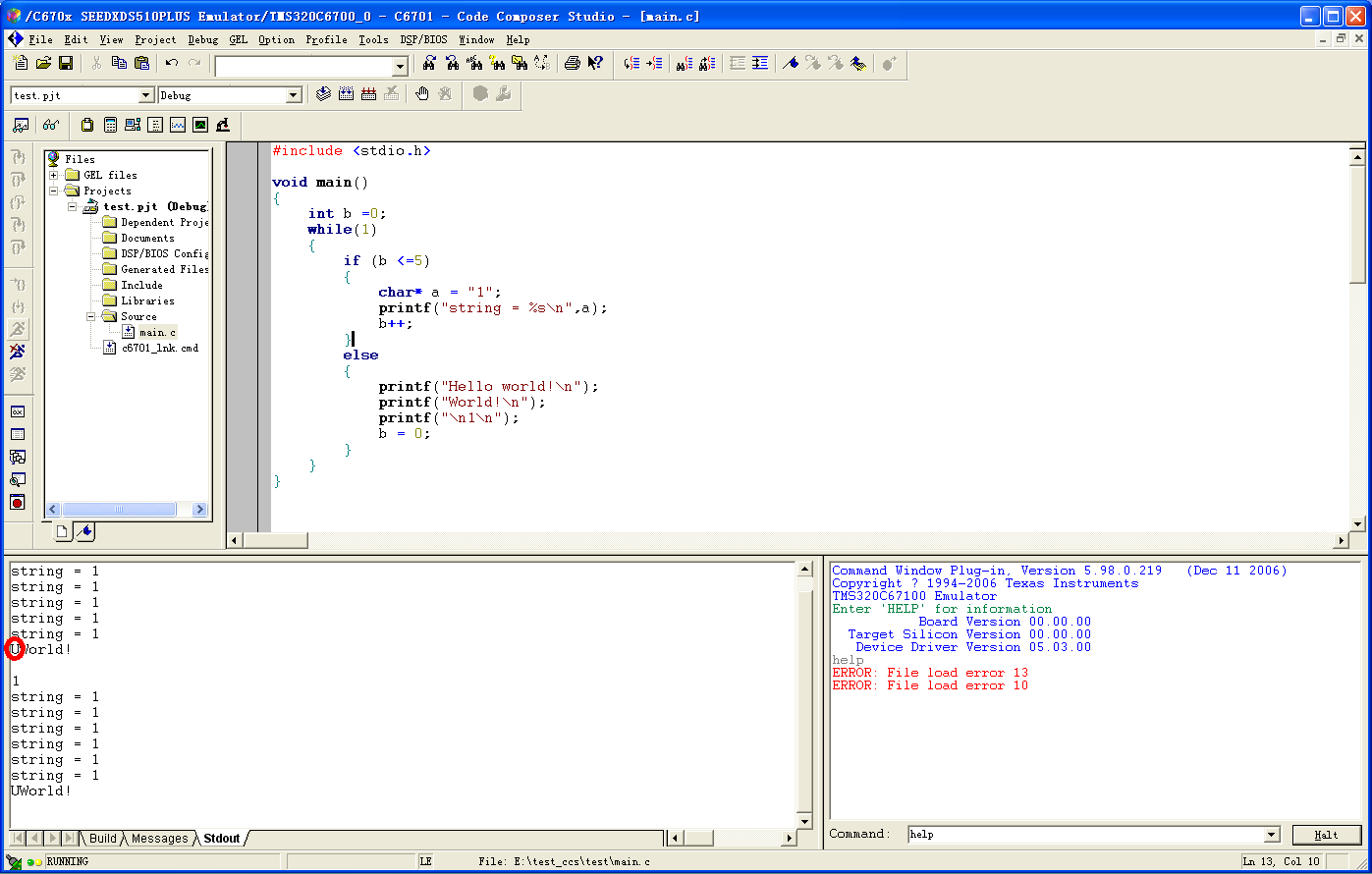Click the Halt running-man icon in the debug sidebar
Image resolution: width=1372 pixels, height=874 pixels.
click(18, 351)
